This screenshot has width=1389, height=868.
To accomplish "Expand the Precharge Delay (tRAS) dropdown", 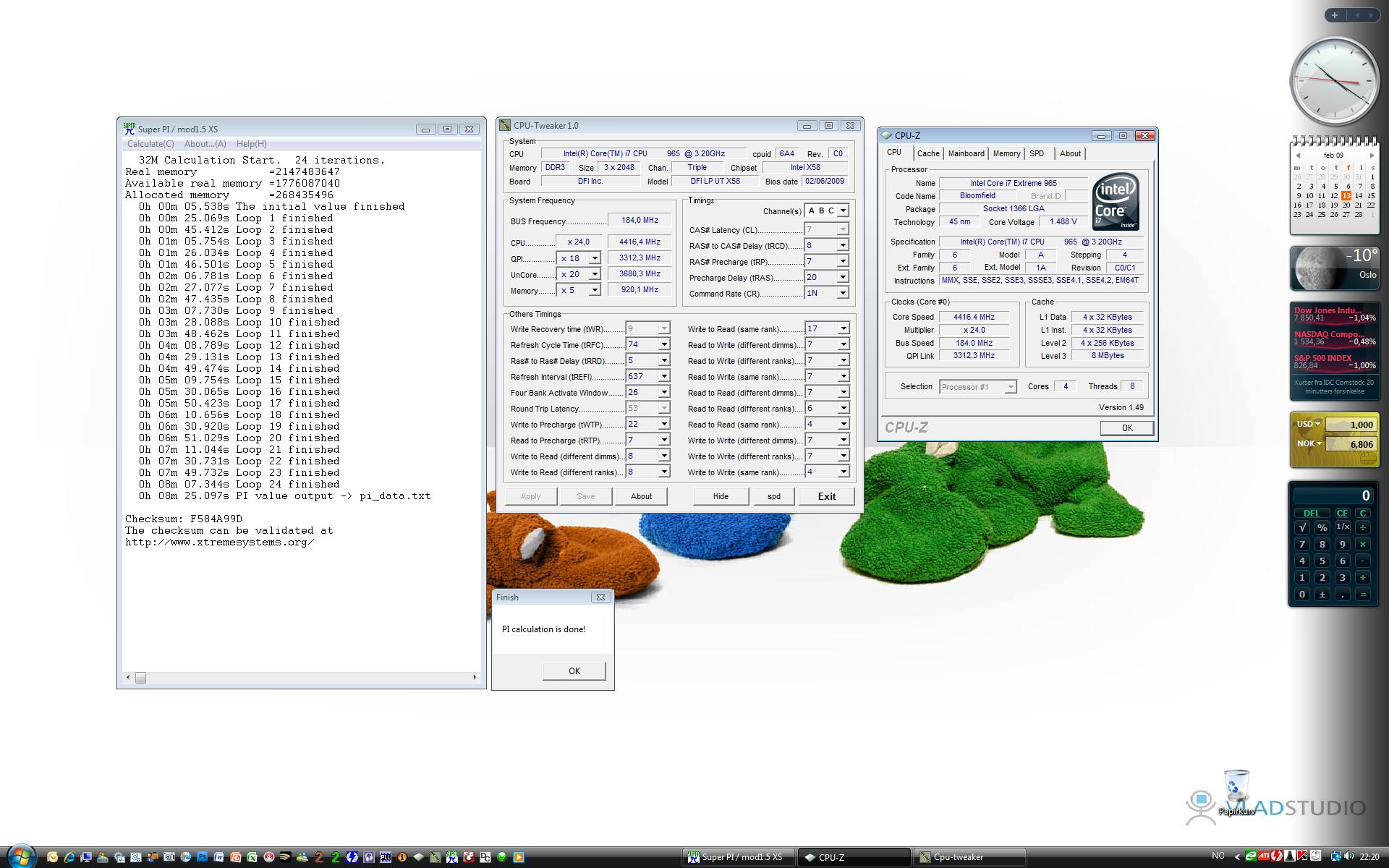I will click(843, 277).
